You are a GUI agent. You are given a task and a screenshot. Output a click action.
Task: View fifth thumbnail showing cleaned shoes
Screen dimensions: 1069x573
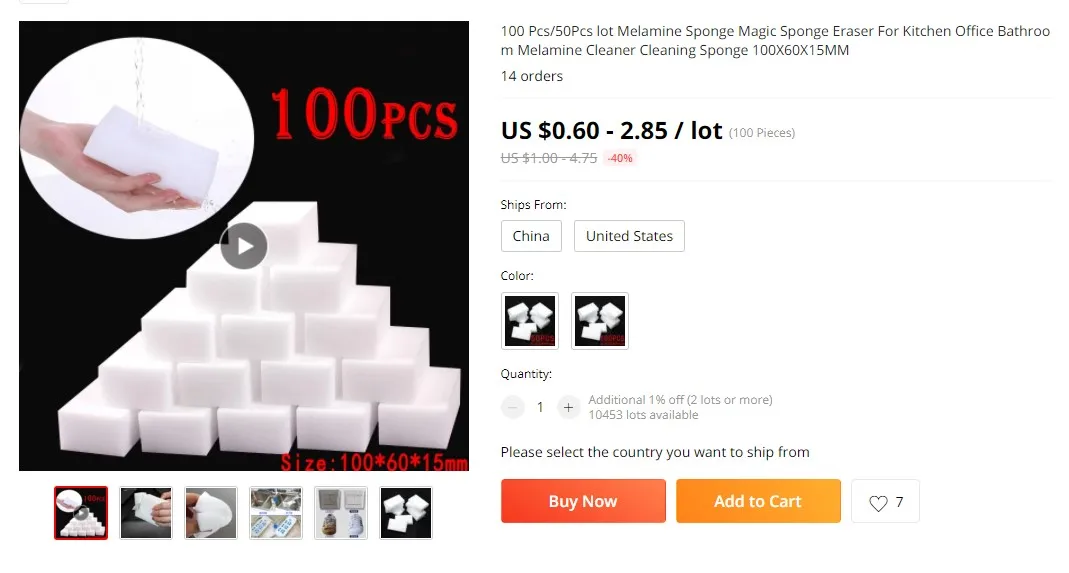341,513
